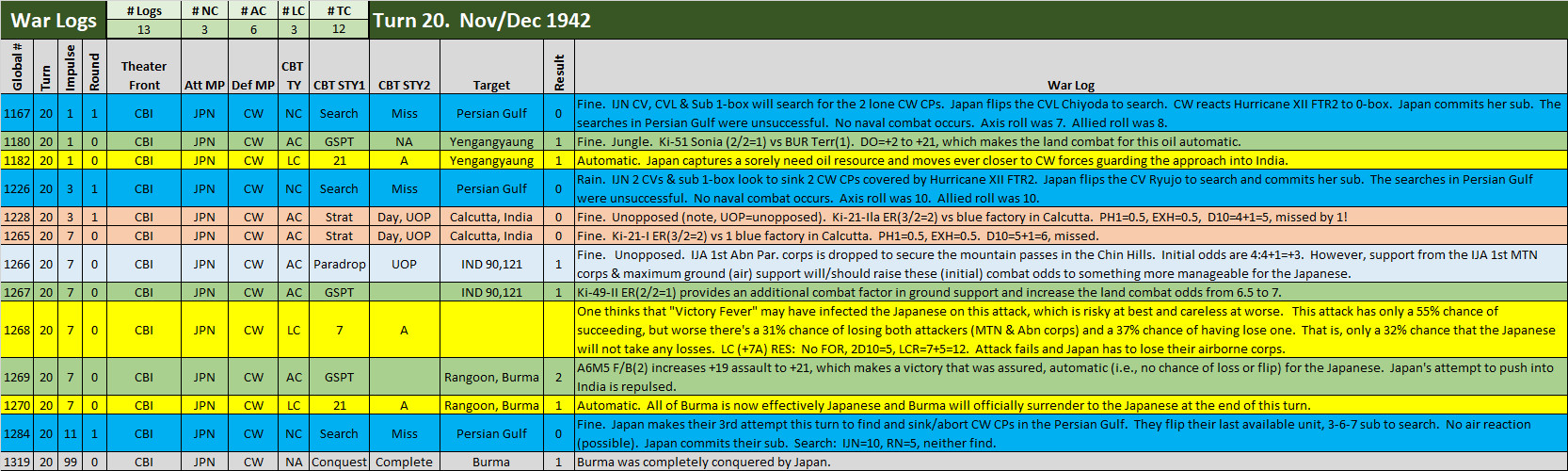Select 'Rangoon, Burma' target in row 1269
Viewport: 1568px width, 471px height.
(x=491, y=377)
